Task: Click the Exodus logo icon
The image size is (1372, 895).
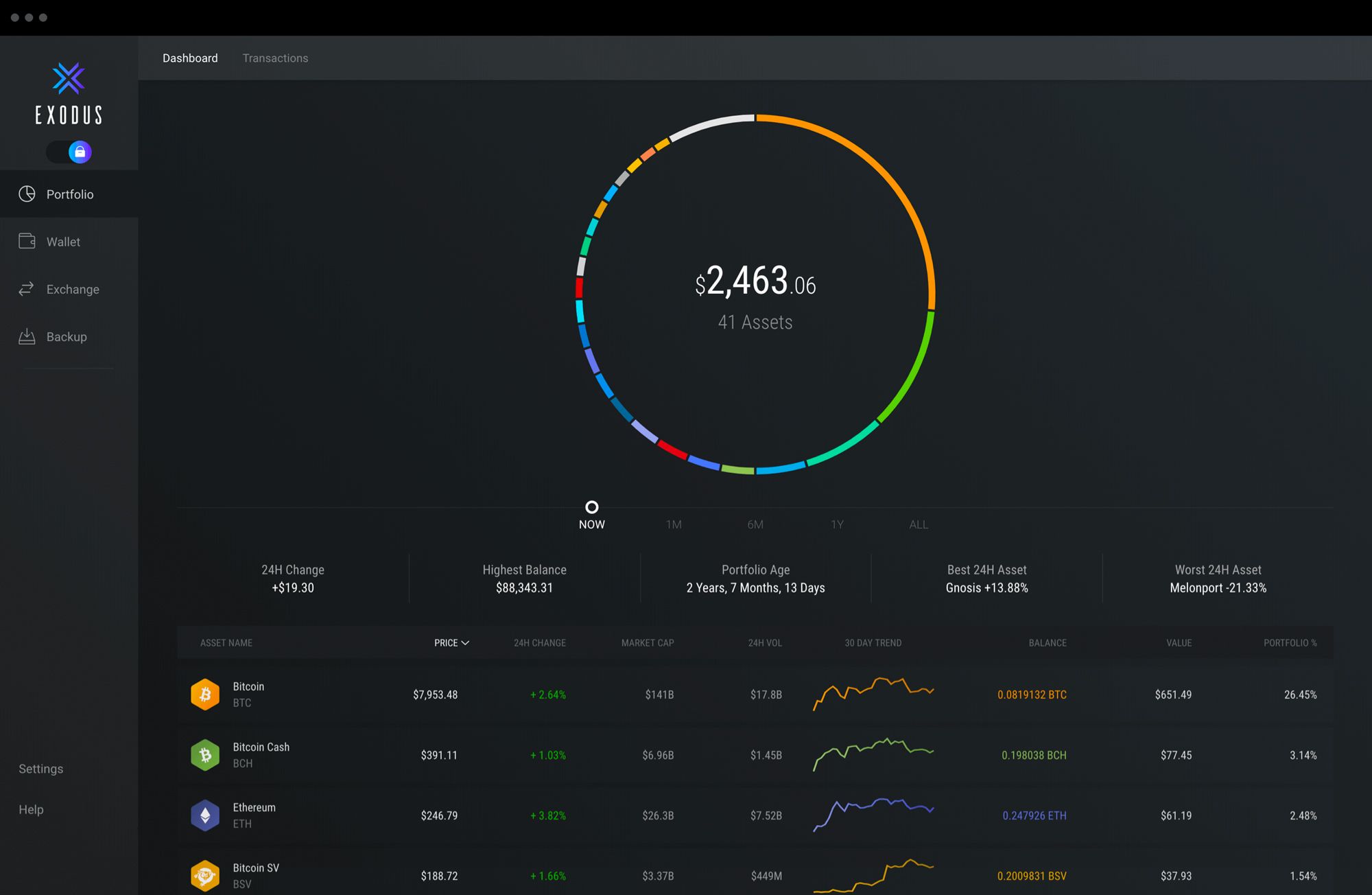Action: click(x=69, y=78)
